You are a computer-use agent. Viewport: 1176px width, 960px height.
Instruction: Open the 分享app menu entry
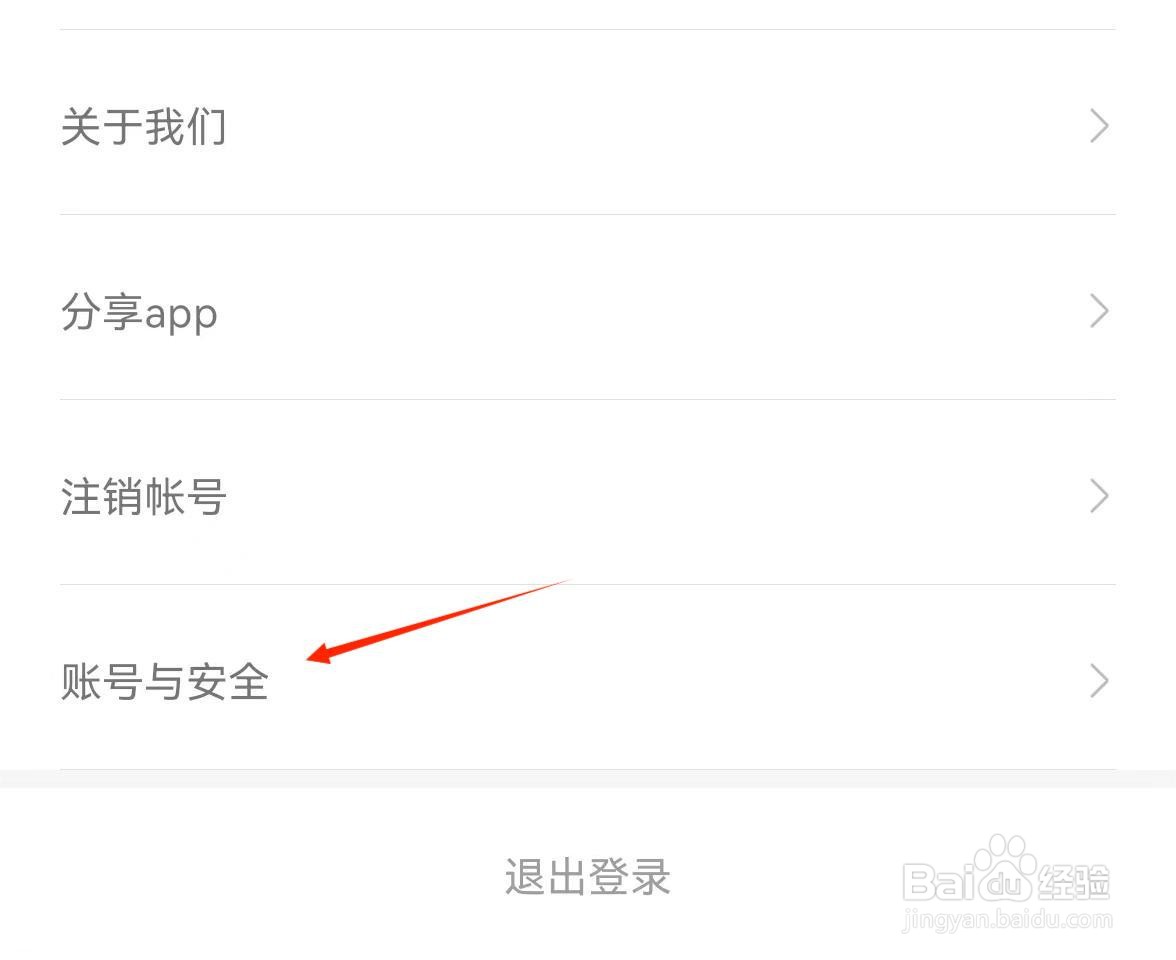coord(588,308)
